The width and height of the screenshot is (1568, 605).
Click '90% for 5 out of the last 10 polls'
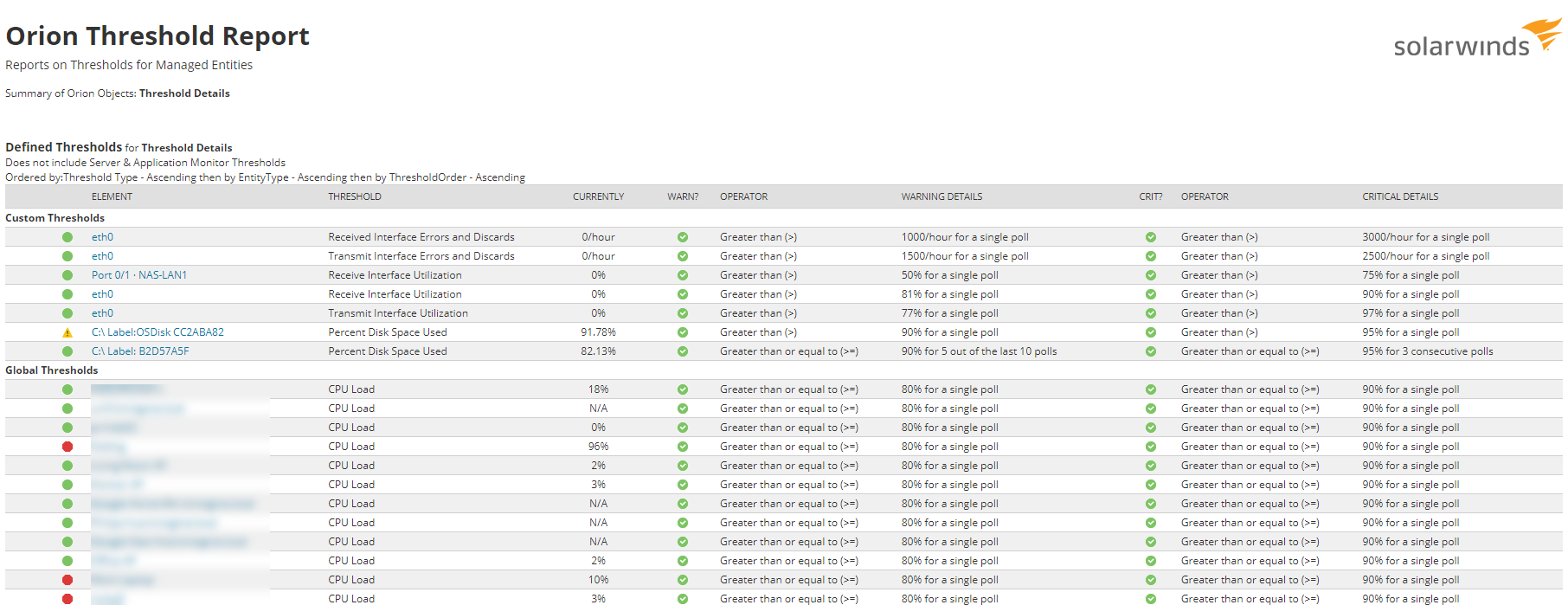(980, 351)
